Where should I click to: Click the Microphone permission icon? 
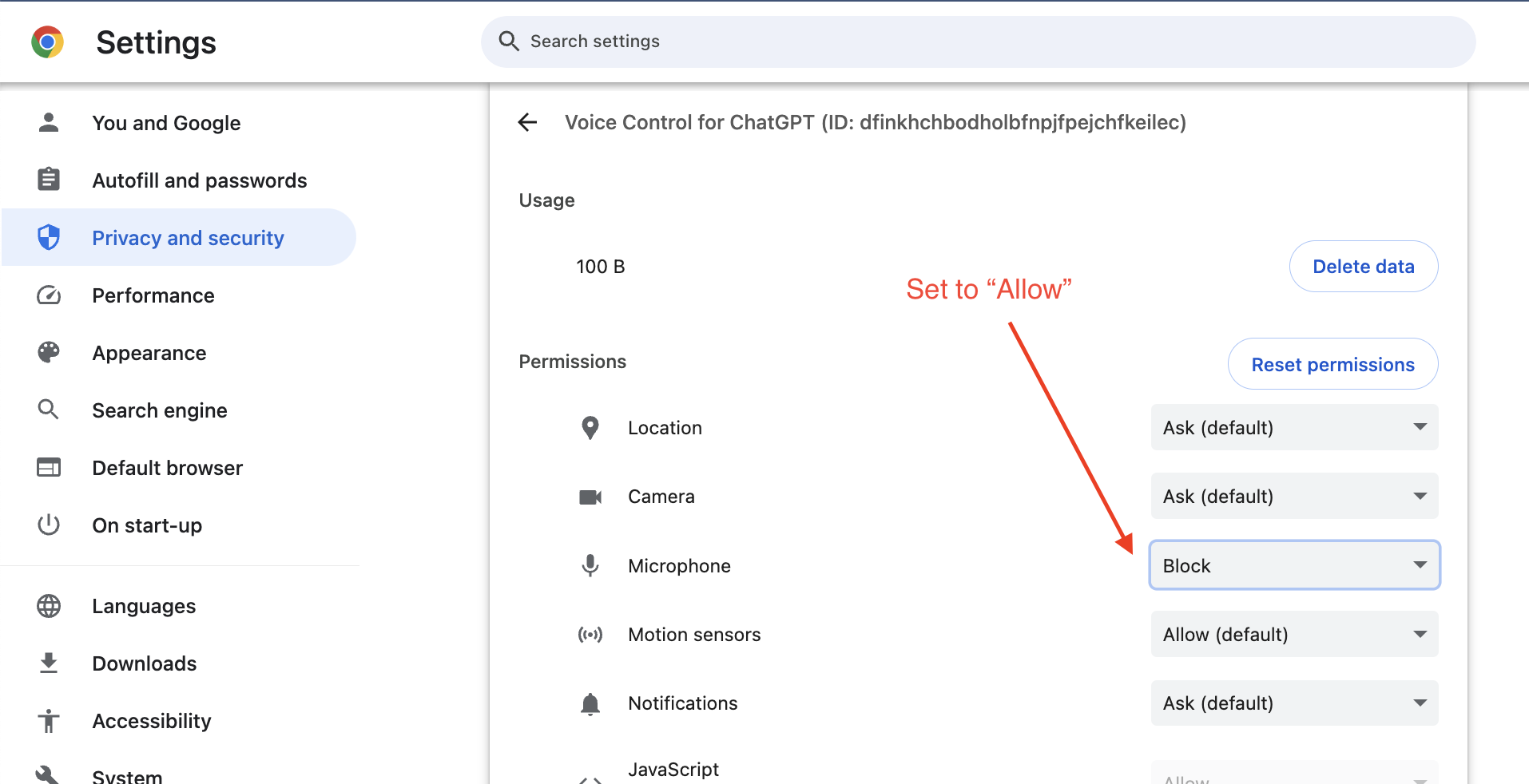590,565
